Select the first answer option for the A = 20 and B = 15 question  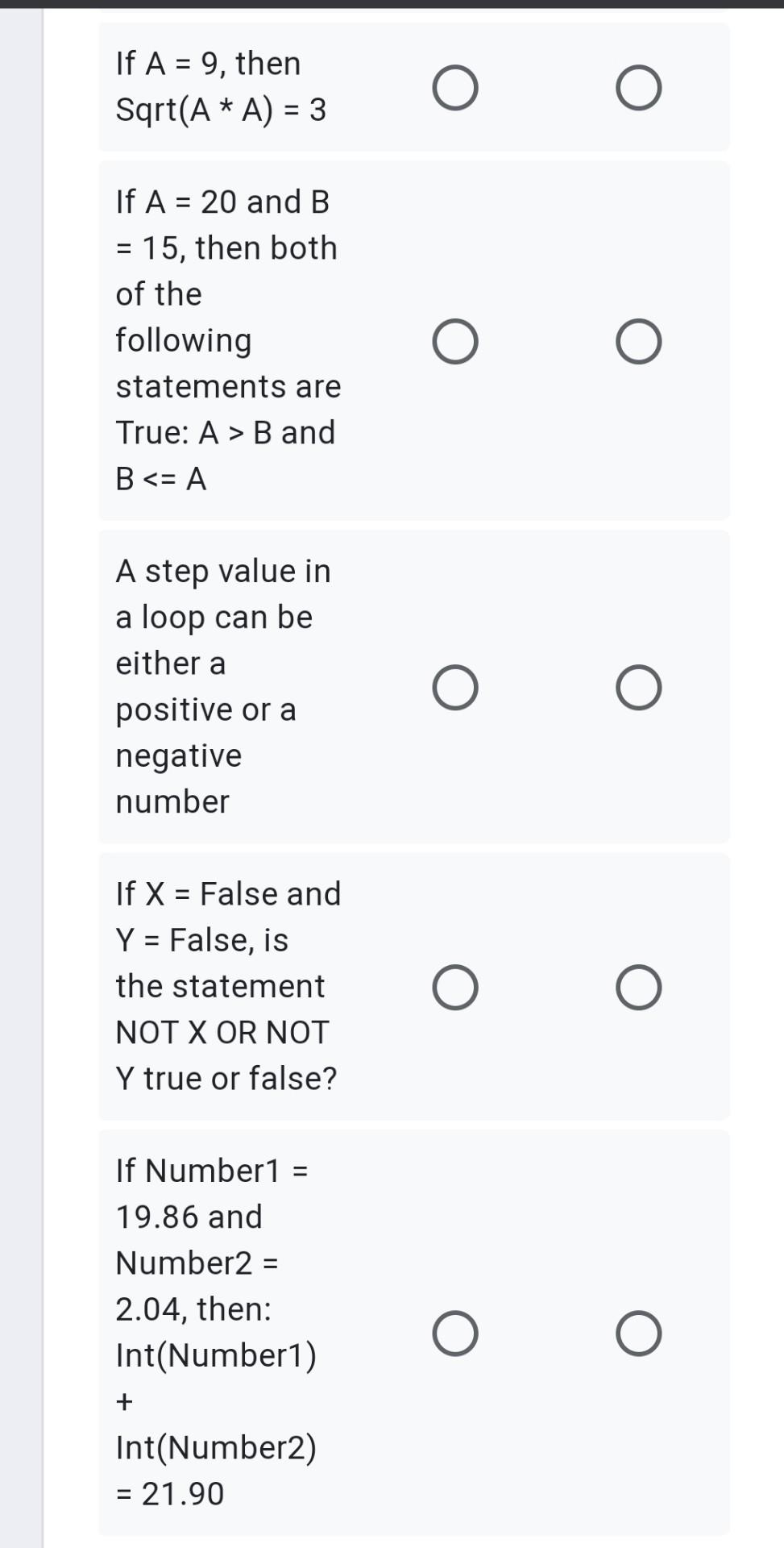pos(455,340)
